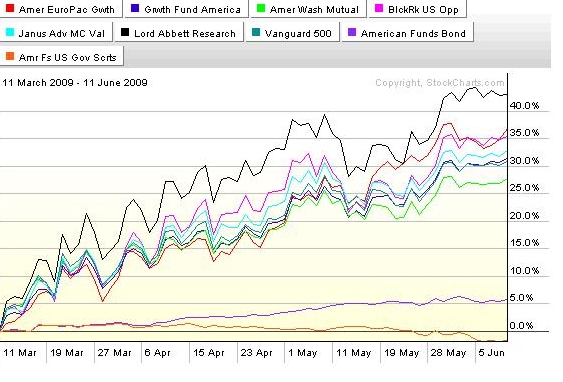Click the red Amer EuroPac Gwth color swatch
The image size is (563, 382).
10,8
